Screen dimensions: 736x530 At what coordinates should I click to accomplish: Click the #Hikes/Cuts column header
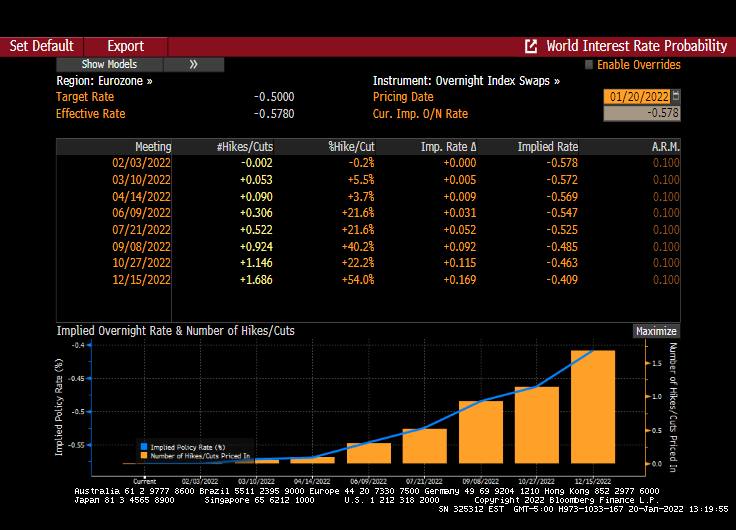(x=244, y=147)
